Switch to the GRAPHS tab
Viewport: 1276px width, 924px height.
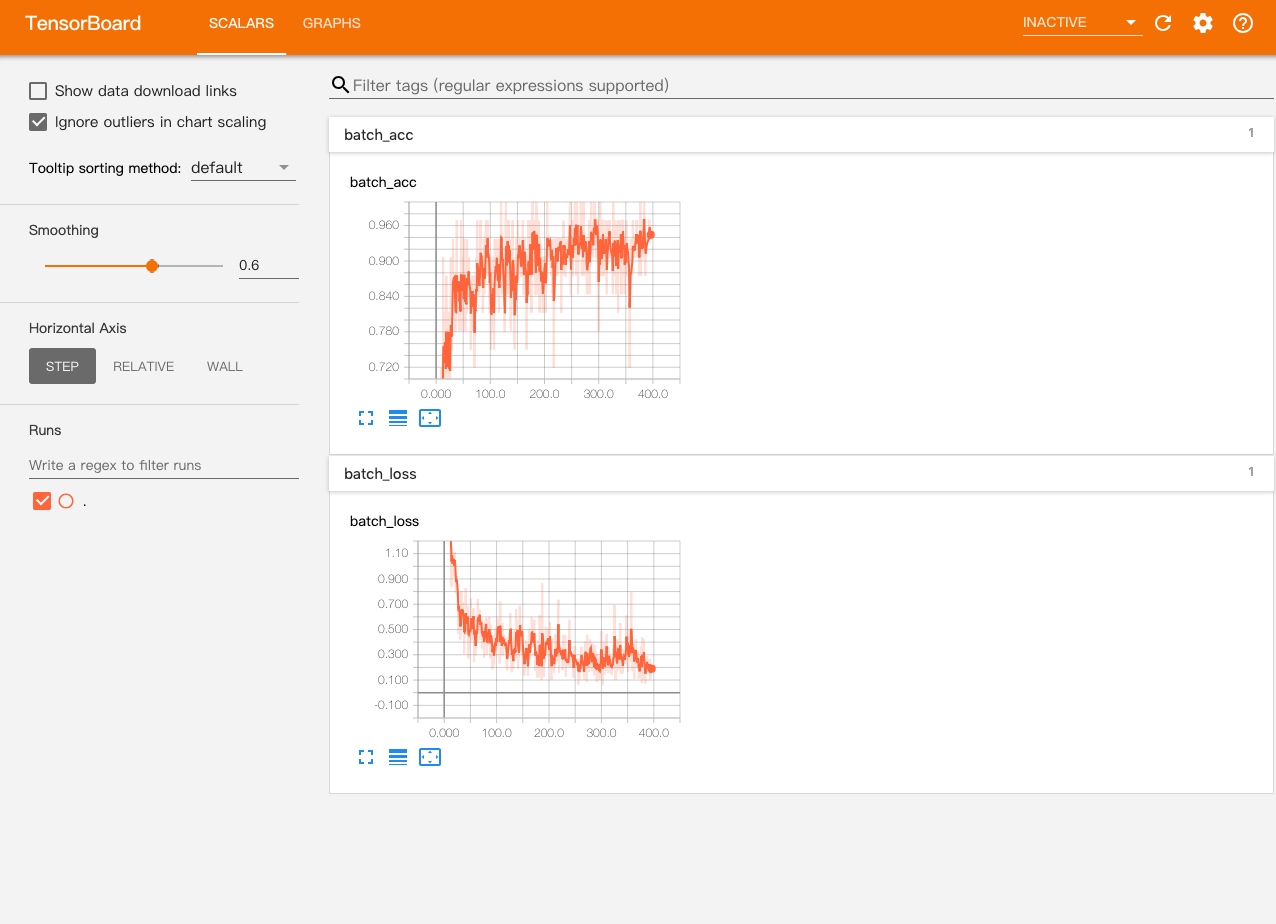pyautogui.click(x=331, y=23)
